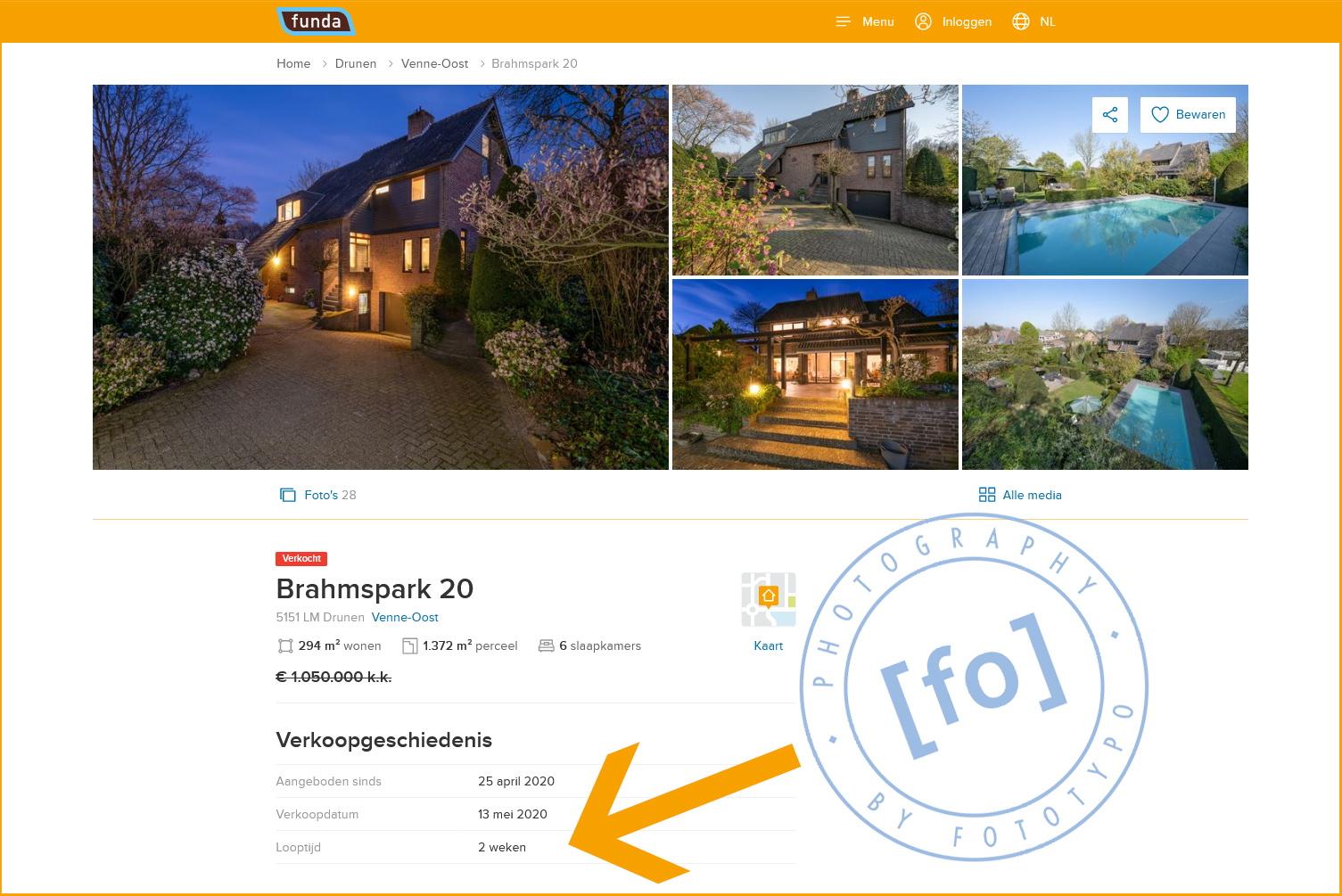Open the Kaart map thumbnail icon
1342x896 pixels.
769,600
